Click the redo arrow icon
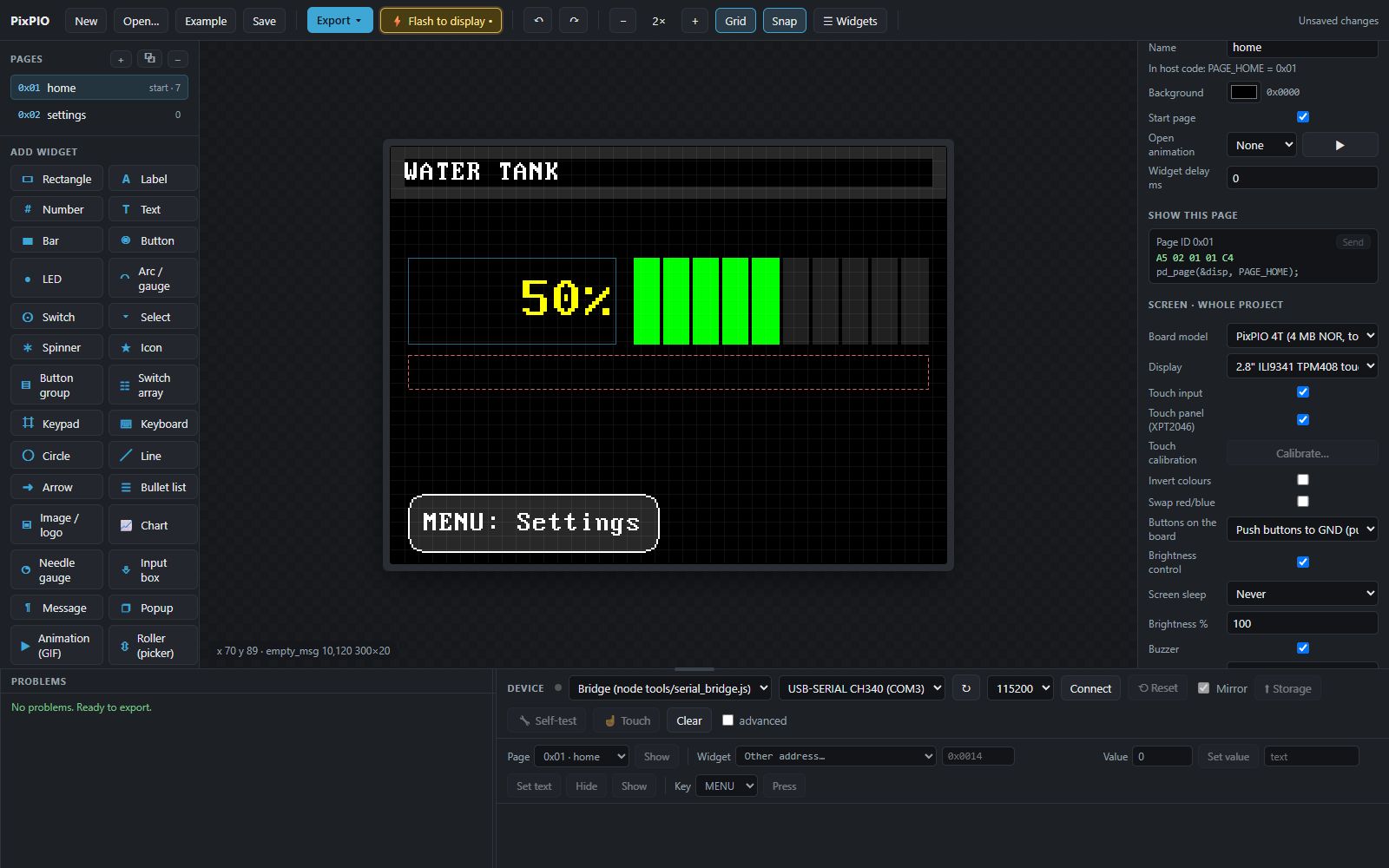1389x868 pixels. [574, 21]
